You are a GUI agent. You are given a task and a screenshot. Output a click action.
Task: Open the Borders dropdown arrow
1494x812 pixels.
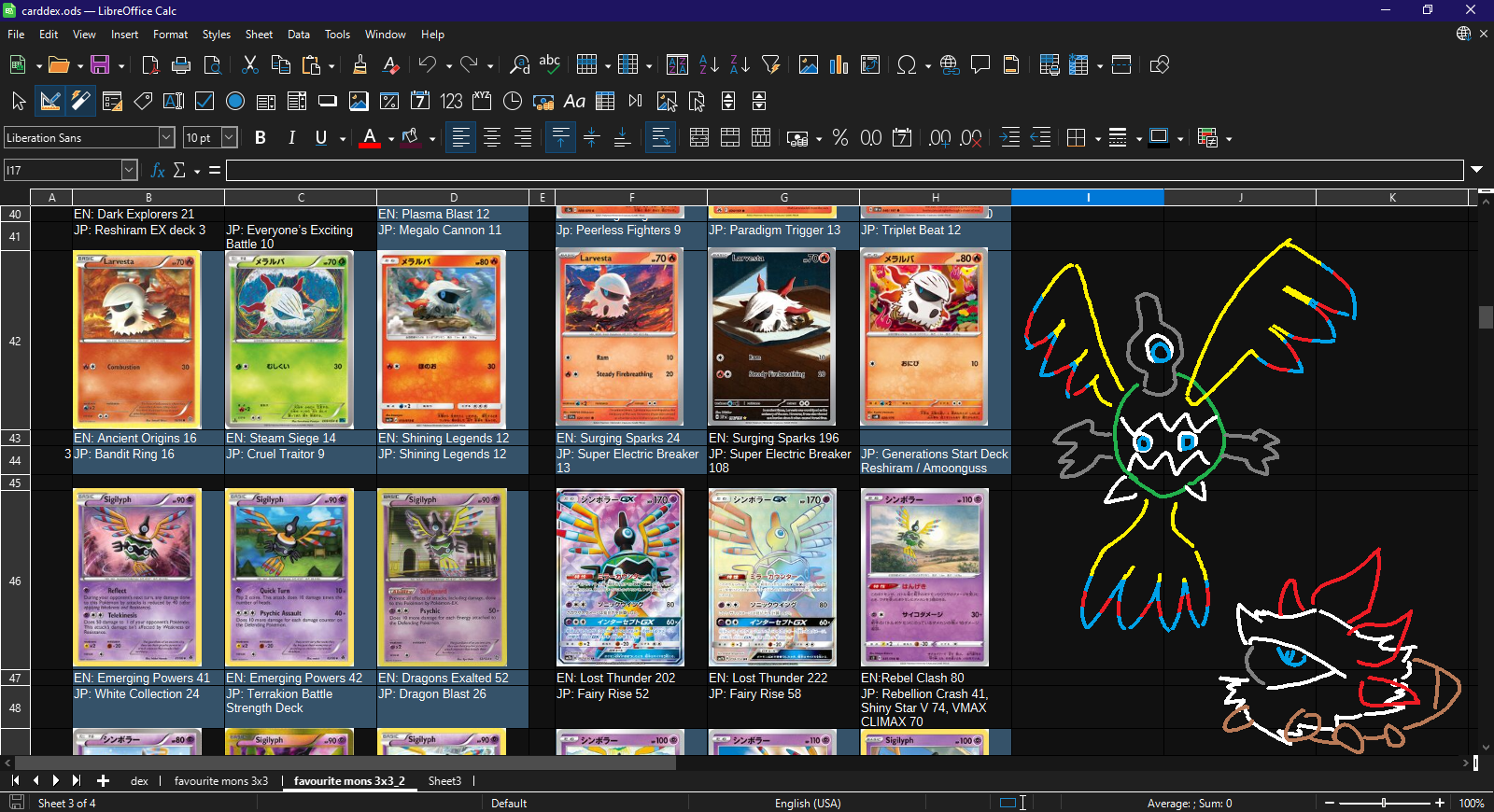(1097, 139)
